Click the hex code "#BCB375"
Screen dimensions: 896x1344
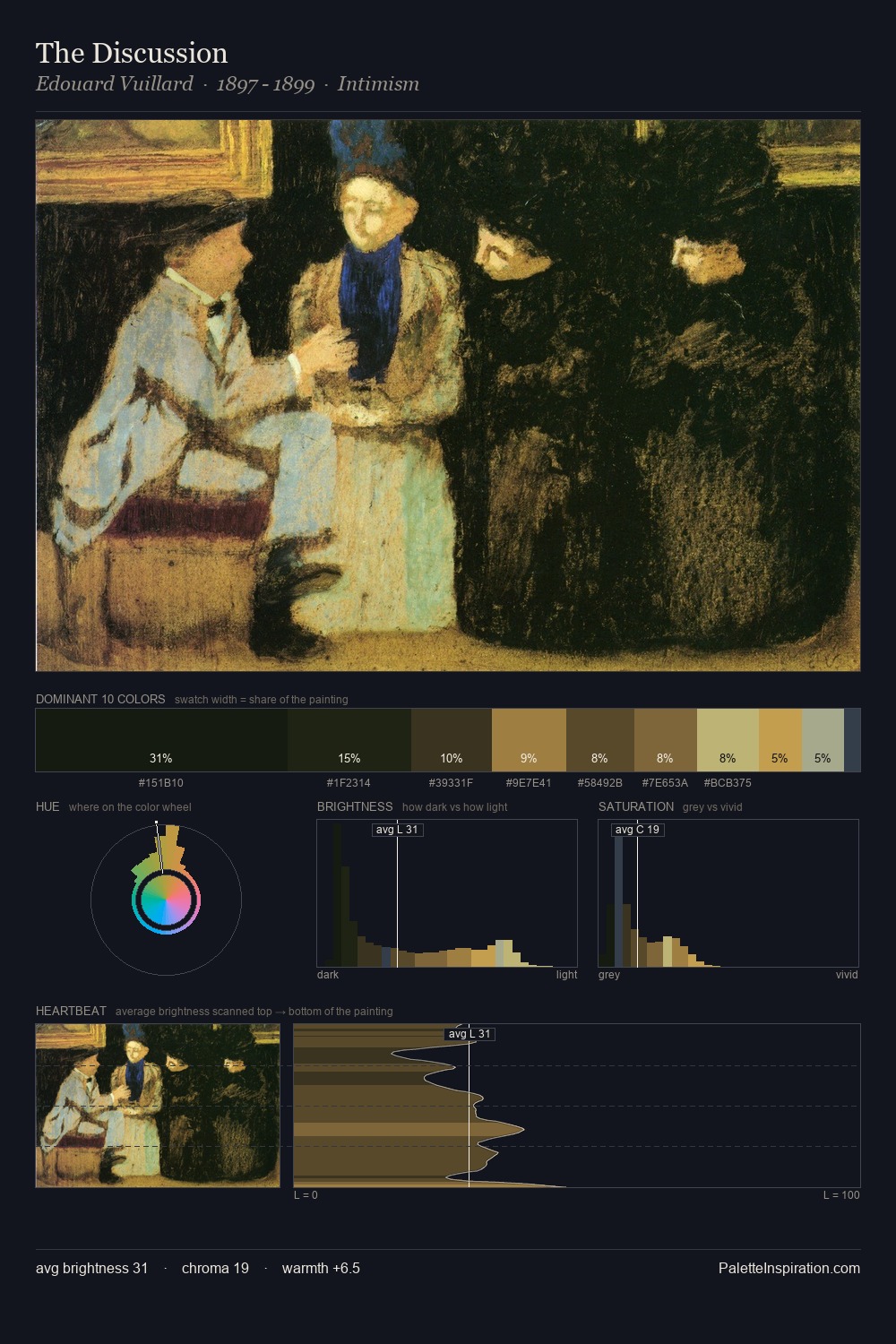pos(728,782)
